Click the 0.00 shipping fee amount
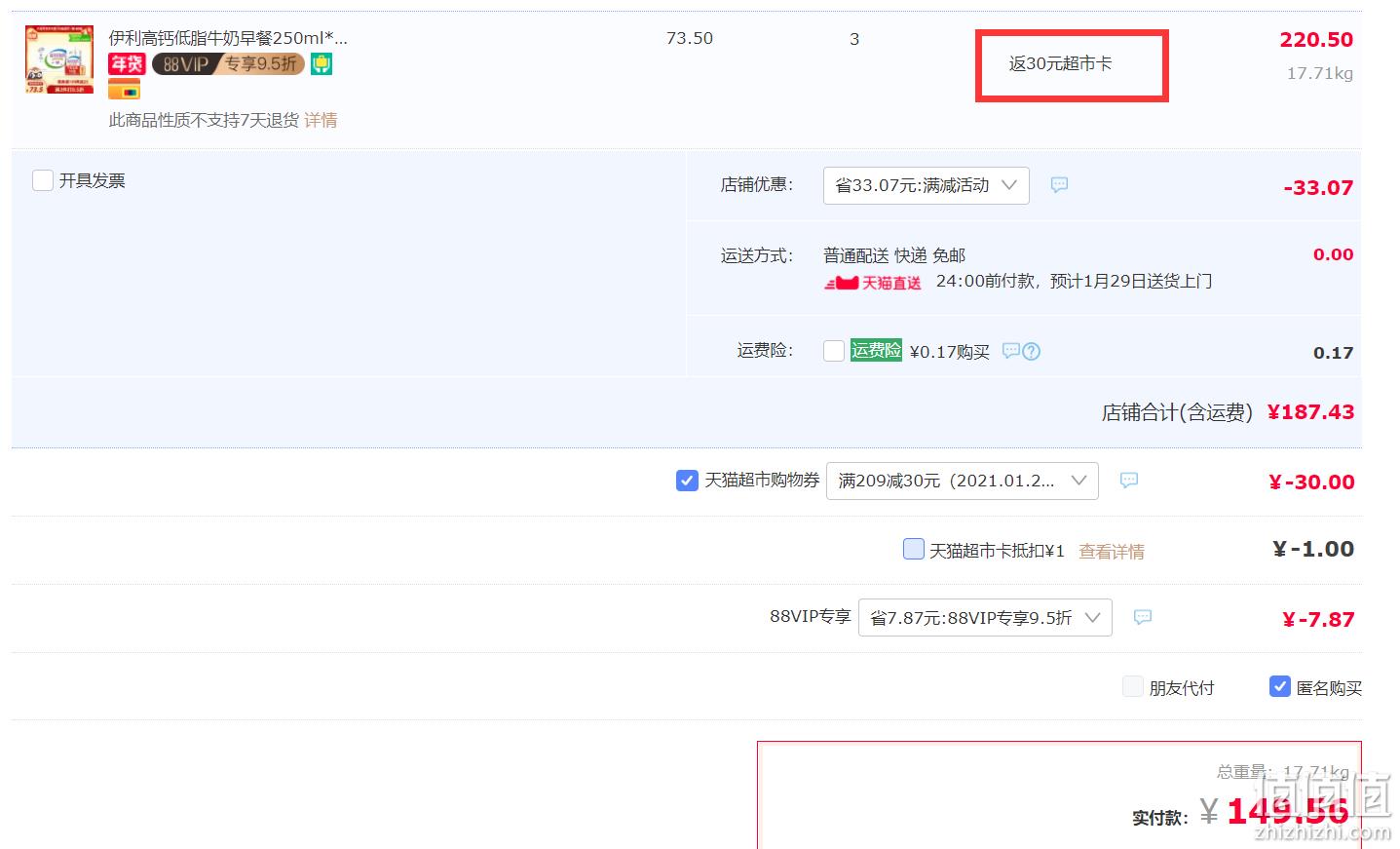The image size is (1400, 849). (x=1334, y=254)
